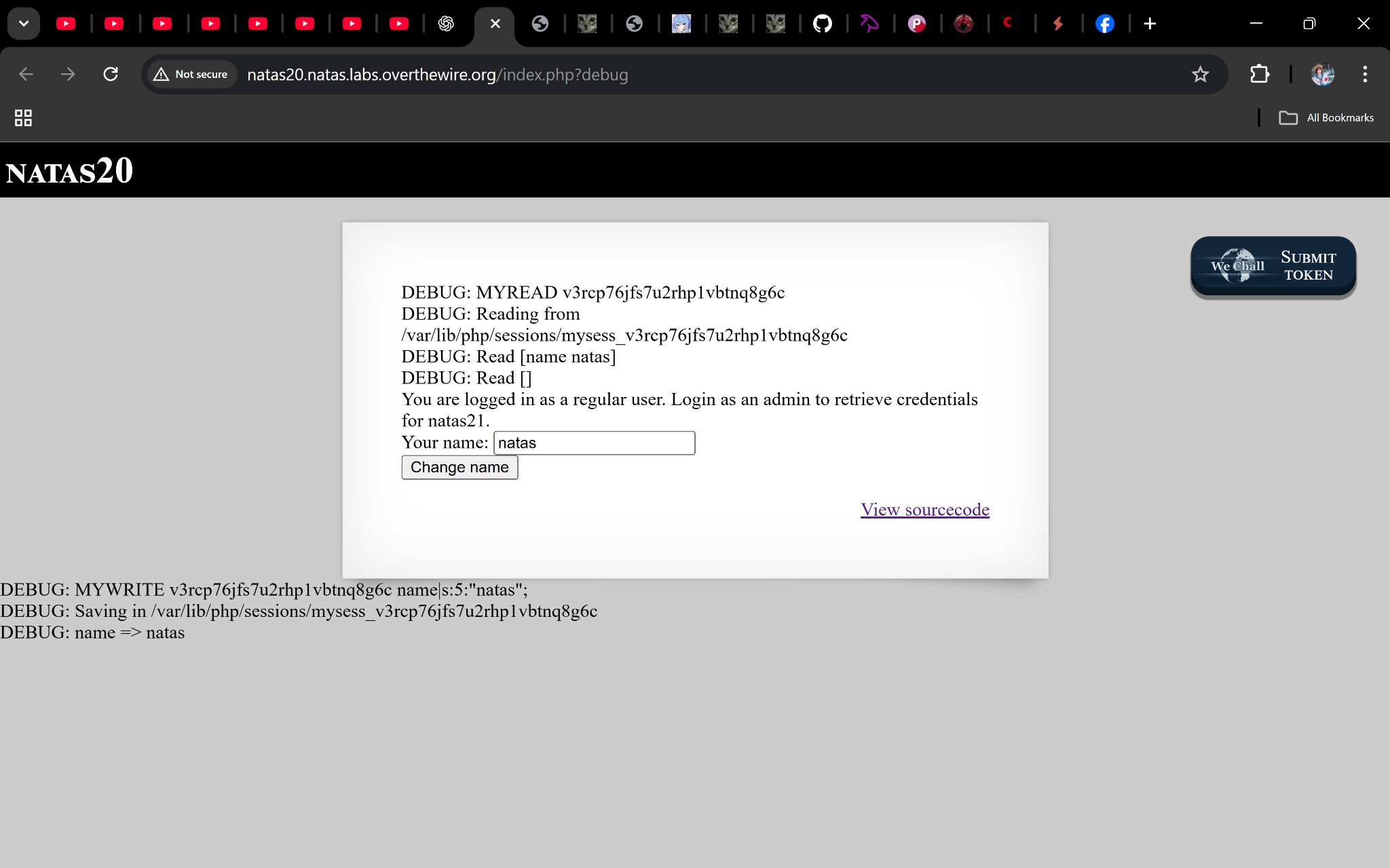Open a new tab with plus
This screenshot has width=1390, height=868.
[1150, 24]
